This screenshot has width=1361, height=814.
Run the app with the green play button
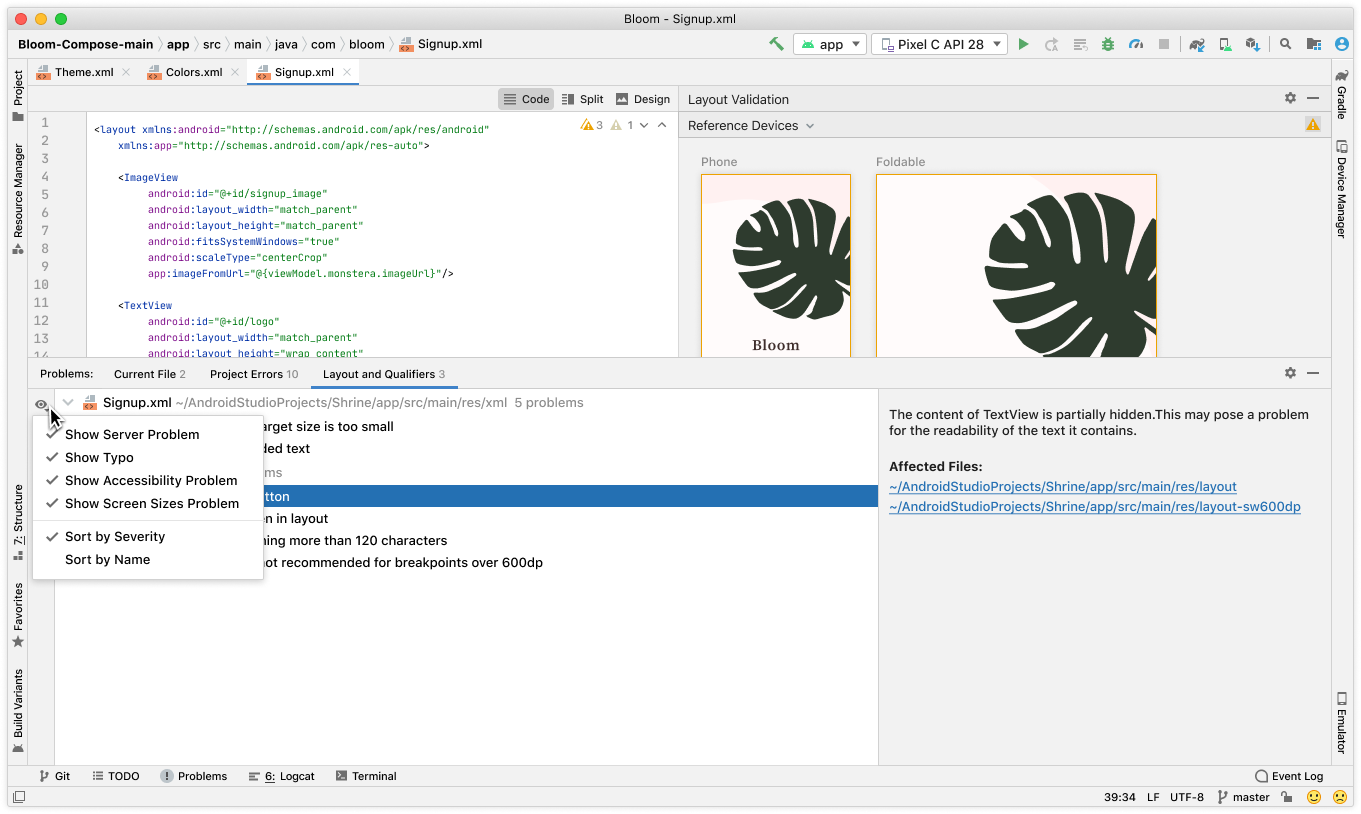pyautogui.click(x=1023, y=44)
